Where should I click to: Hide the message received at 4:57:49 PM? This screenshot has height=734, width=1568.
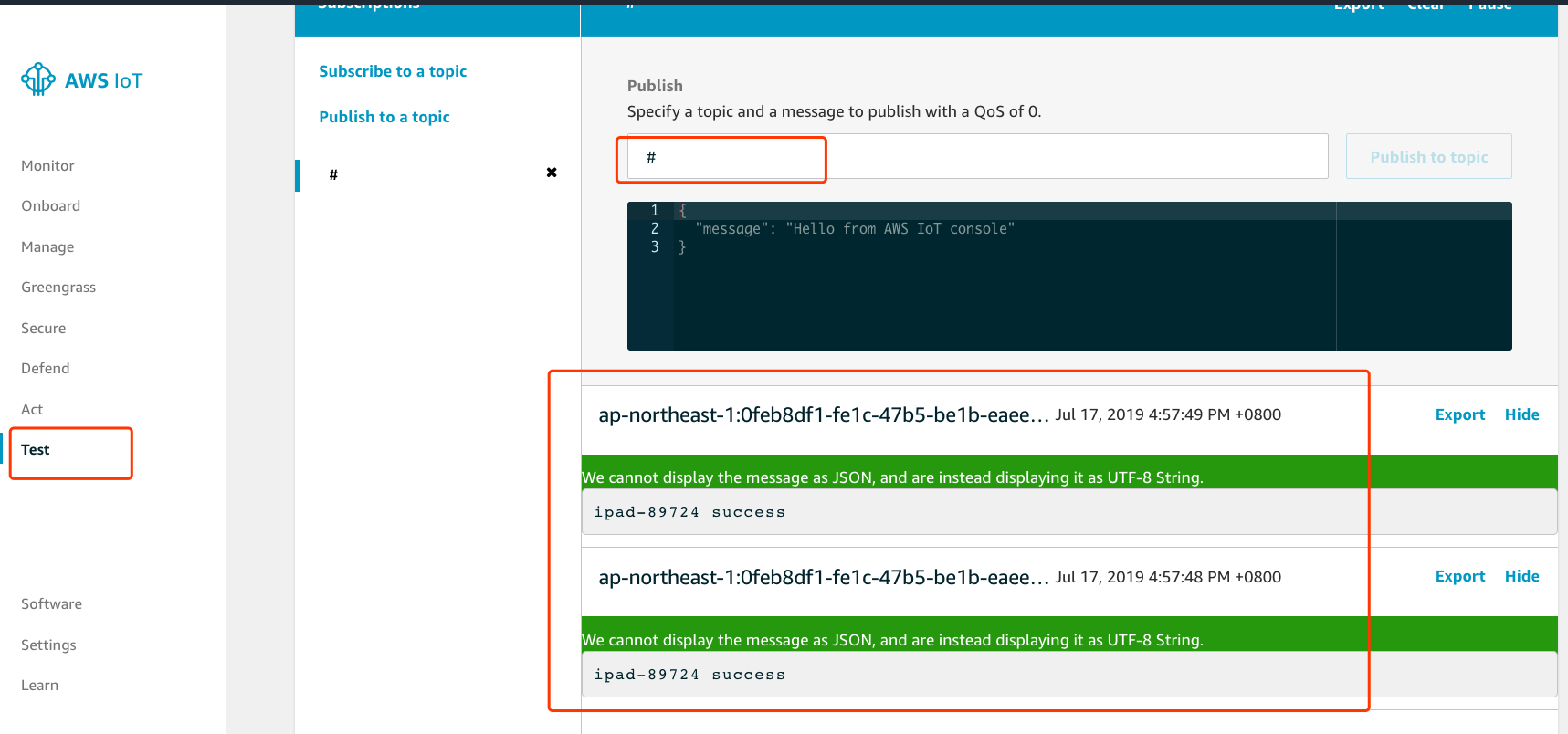pyautogui.click(x=1522, y=414)
